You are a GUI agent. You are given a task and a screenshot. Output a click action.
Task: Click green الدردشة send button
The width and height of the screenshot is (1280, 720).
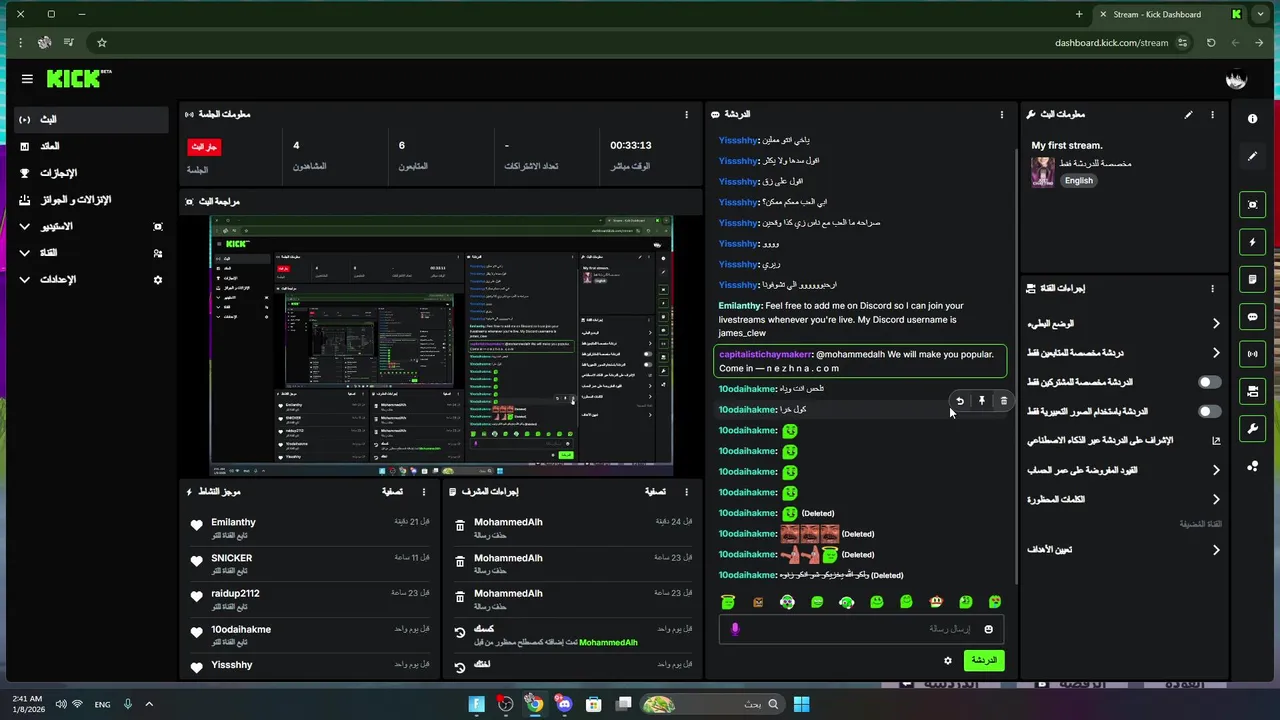984,660
